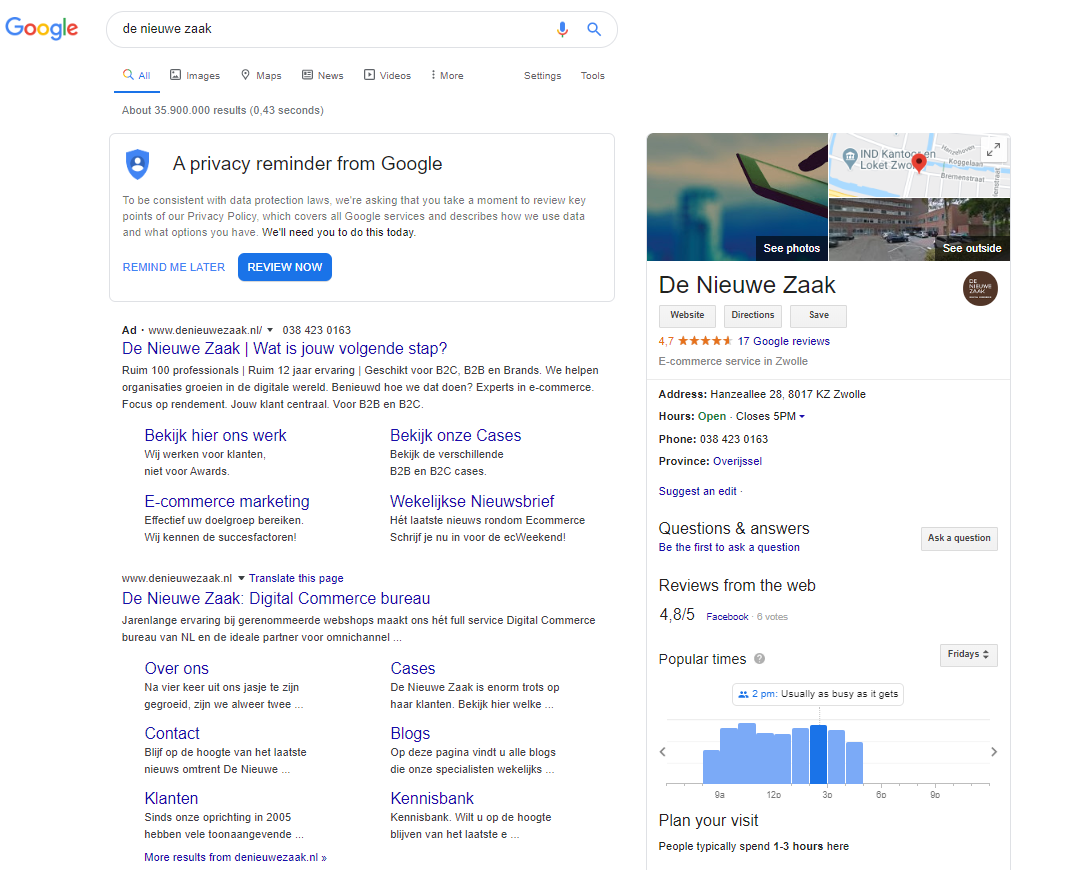Click Remind Me Later
Image resolution: width=1065 pixels, height=870 pixels.
point(173,267)
